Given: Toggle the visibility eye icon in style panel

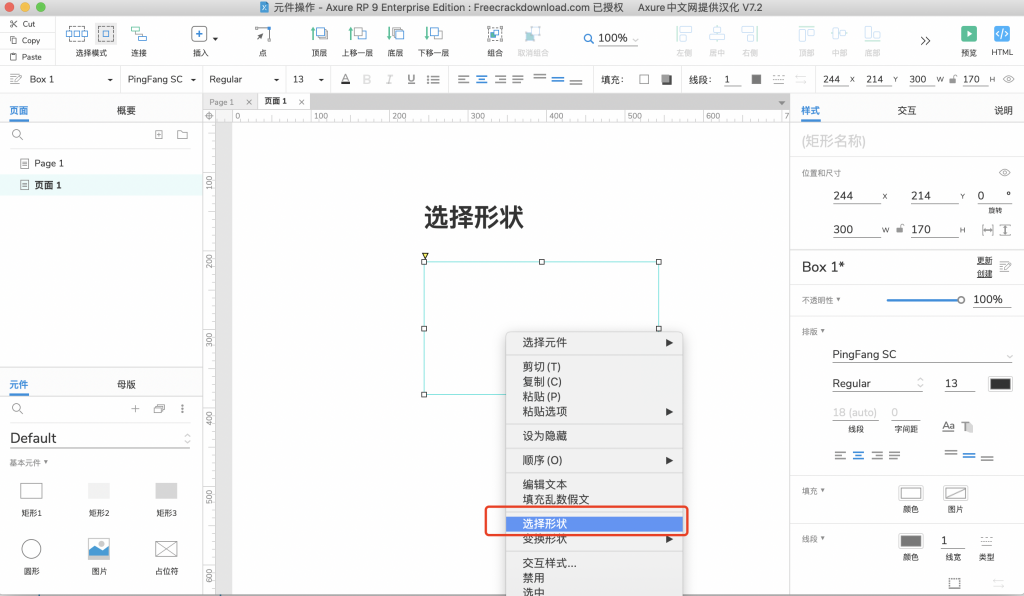Looking at the screenshot, I should [1004, 173].
